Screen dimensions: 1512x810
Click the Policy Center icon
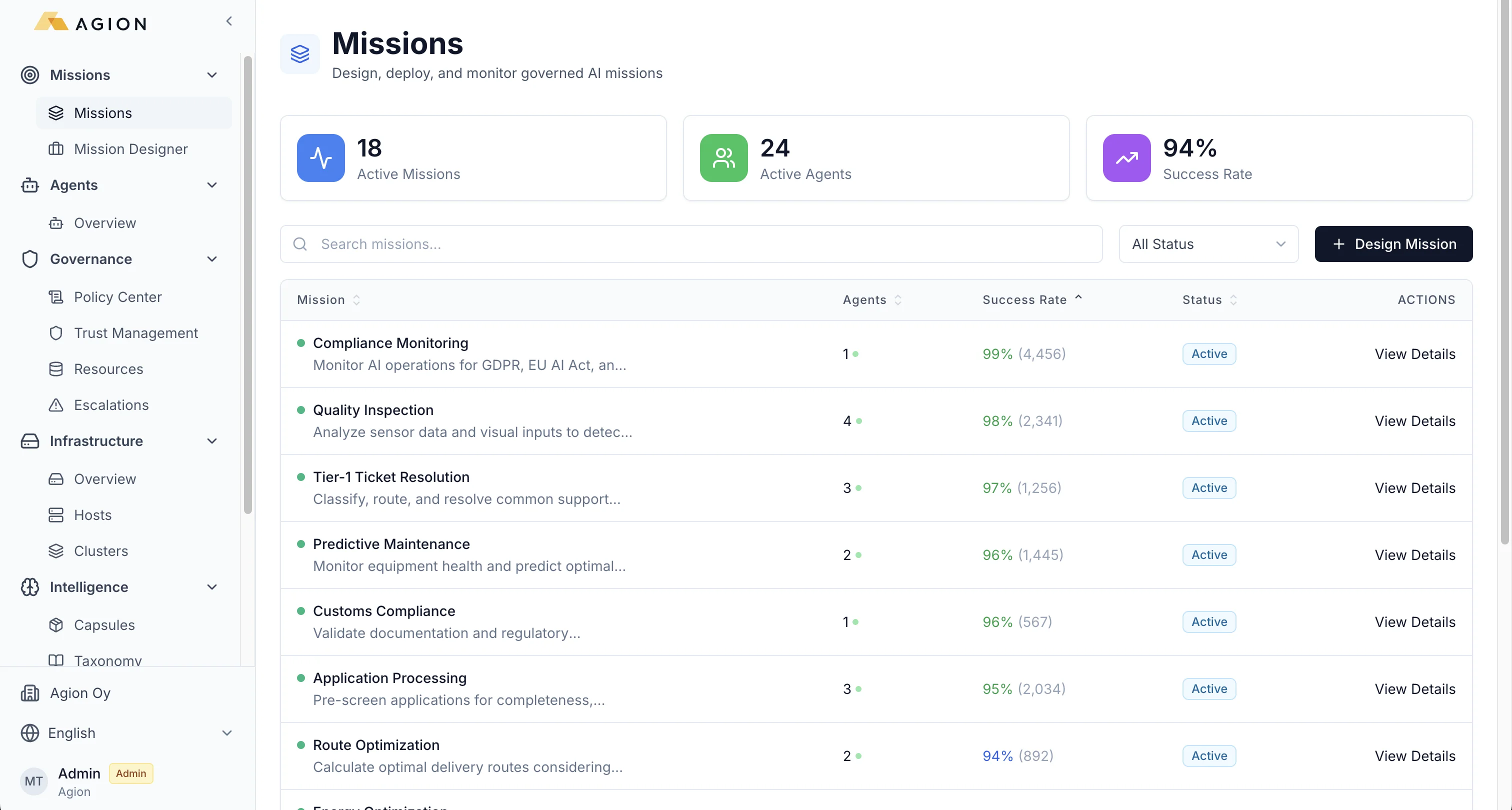56,297
